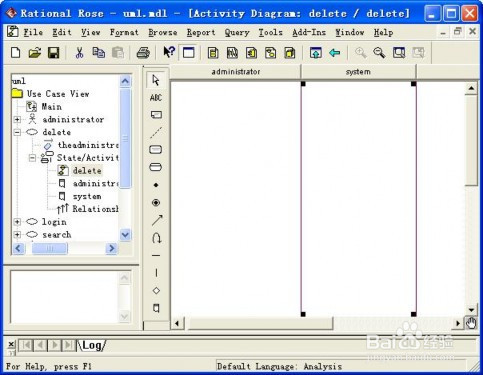This screenshot has width=483, height=375.
Task: Select Main diagram in browser tree
Action: point(52,107)
